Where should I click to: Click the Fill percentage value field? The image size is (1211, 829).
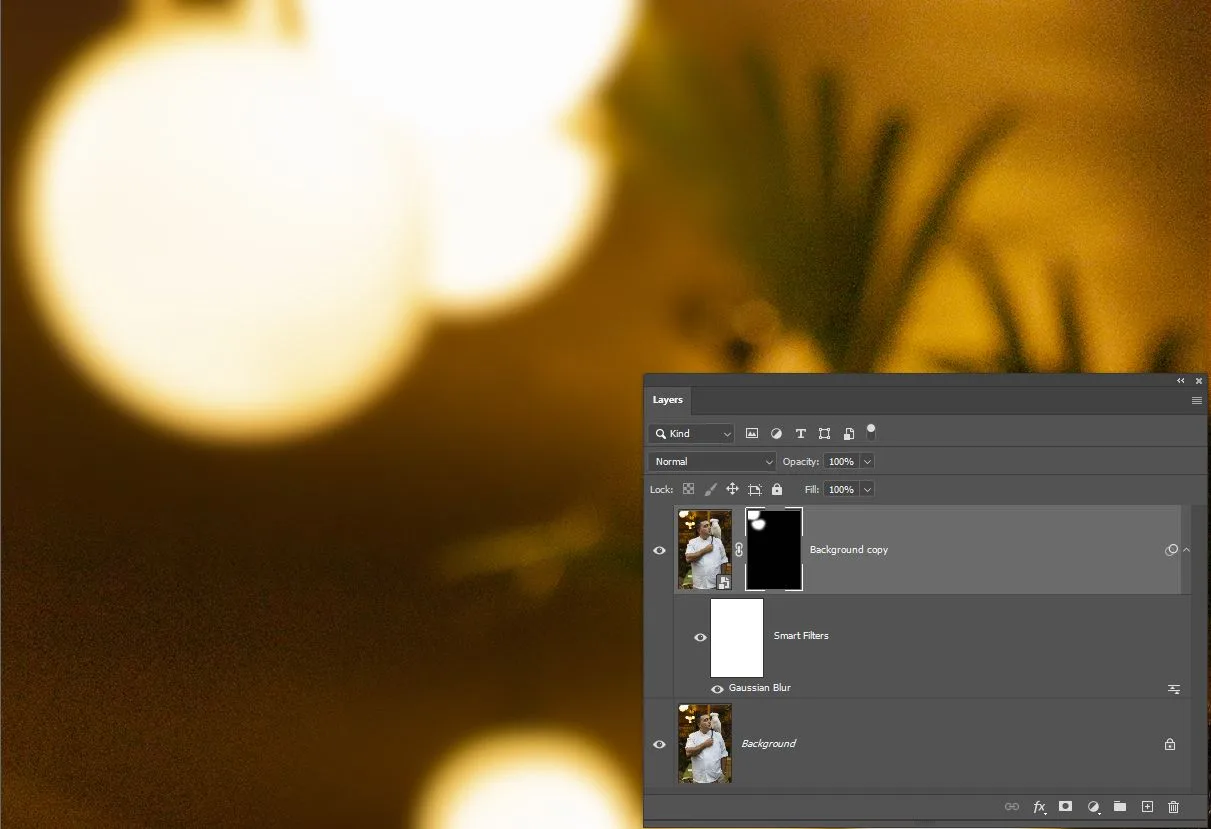point(840,489)
